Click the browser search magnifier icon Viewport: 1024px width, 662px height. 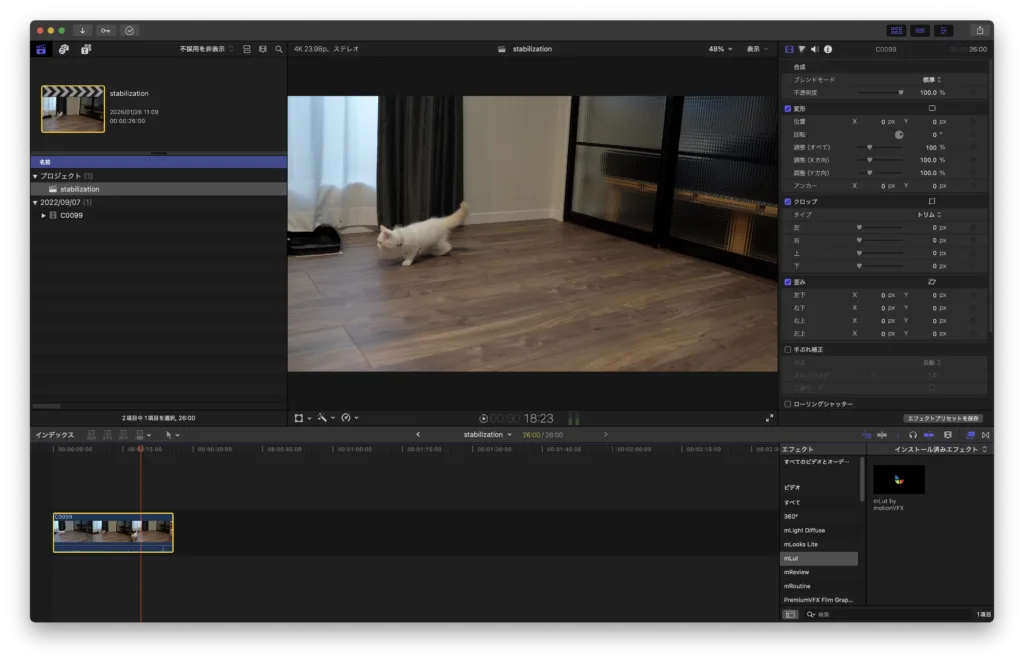(x=279, y=49)
